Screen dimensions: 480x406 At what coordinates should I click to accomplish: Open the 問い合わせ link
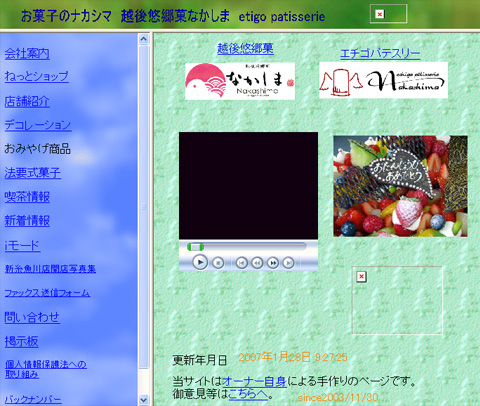coord(32,317)
